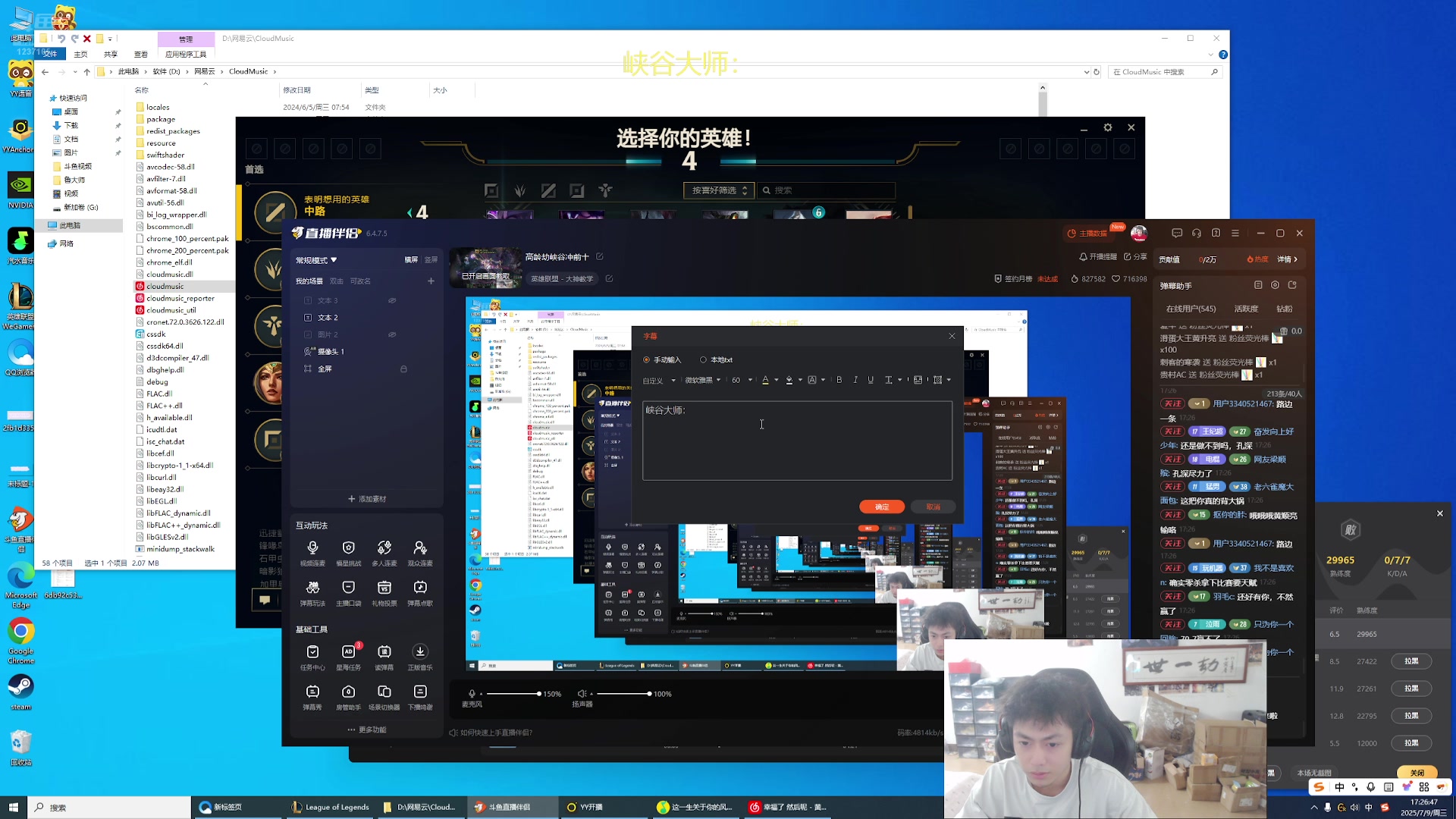
Task: Edit the stream title 高龄劫峡谷冲前十
Action: [x=600, y=257]
